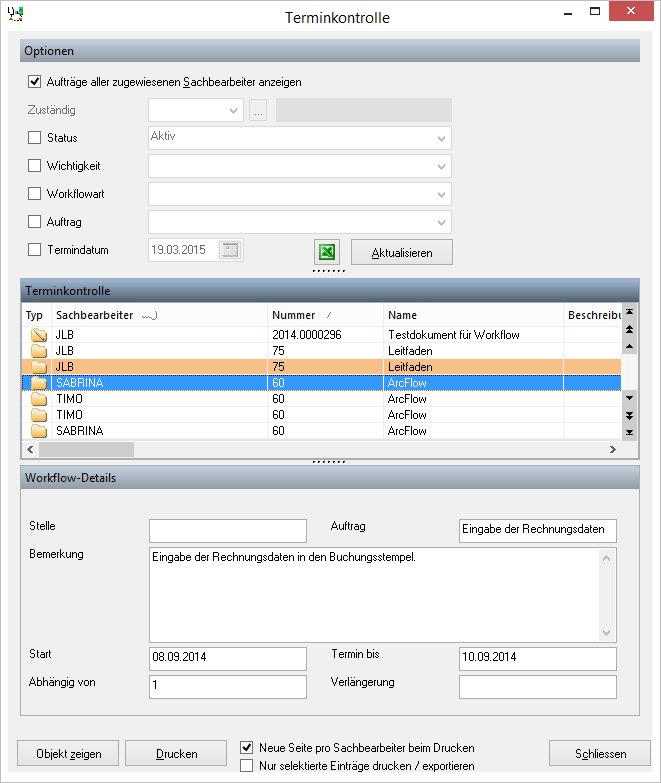Viewport: 661px width, 783px height.
Task: Click the page-down double arrow in the list
Action: coord(630,415)
